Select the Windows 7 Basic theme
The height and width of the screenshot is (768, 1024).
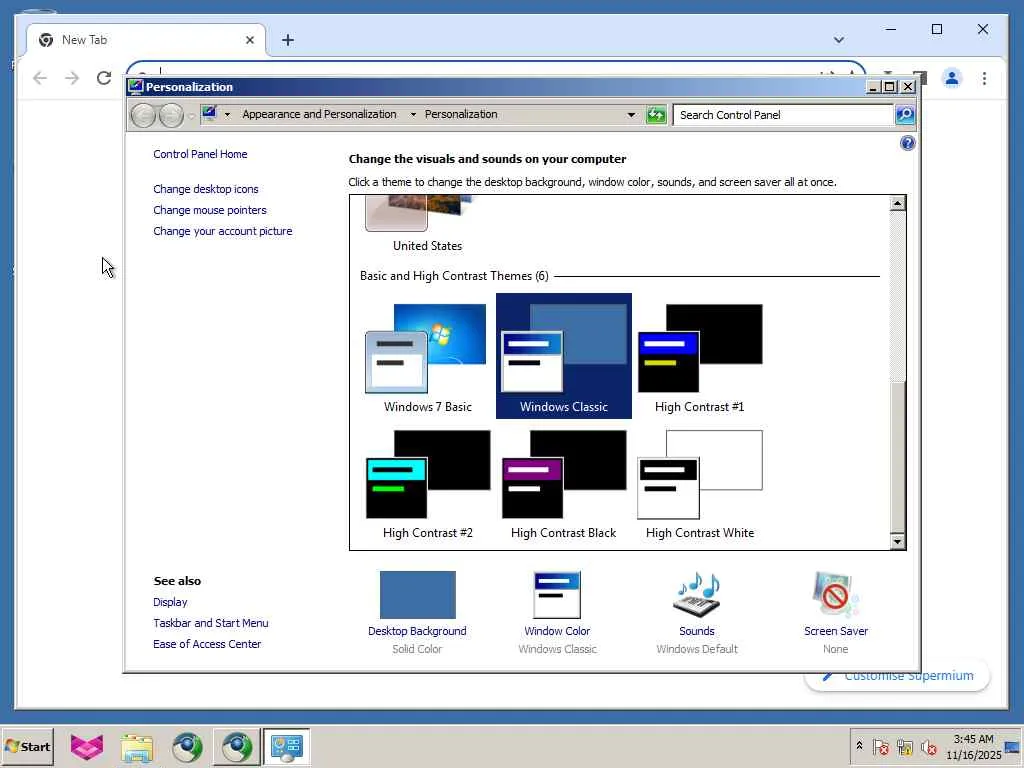coord(427,357)
